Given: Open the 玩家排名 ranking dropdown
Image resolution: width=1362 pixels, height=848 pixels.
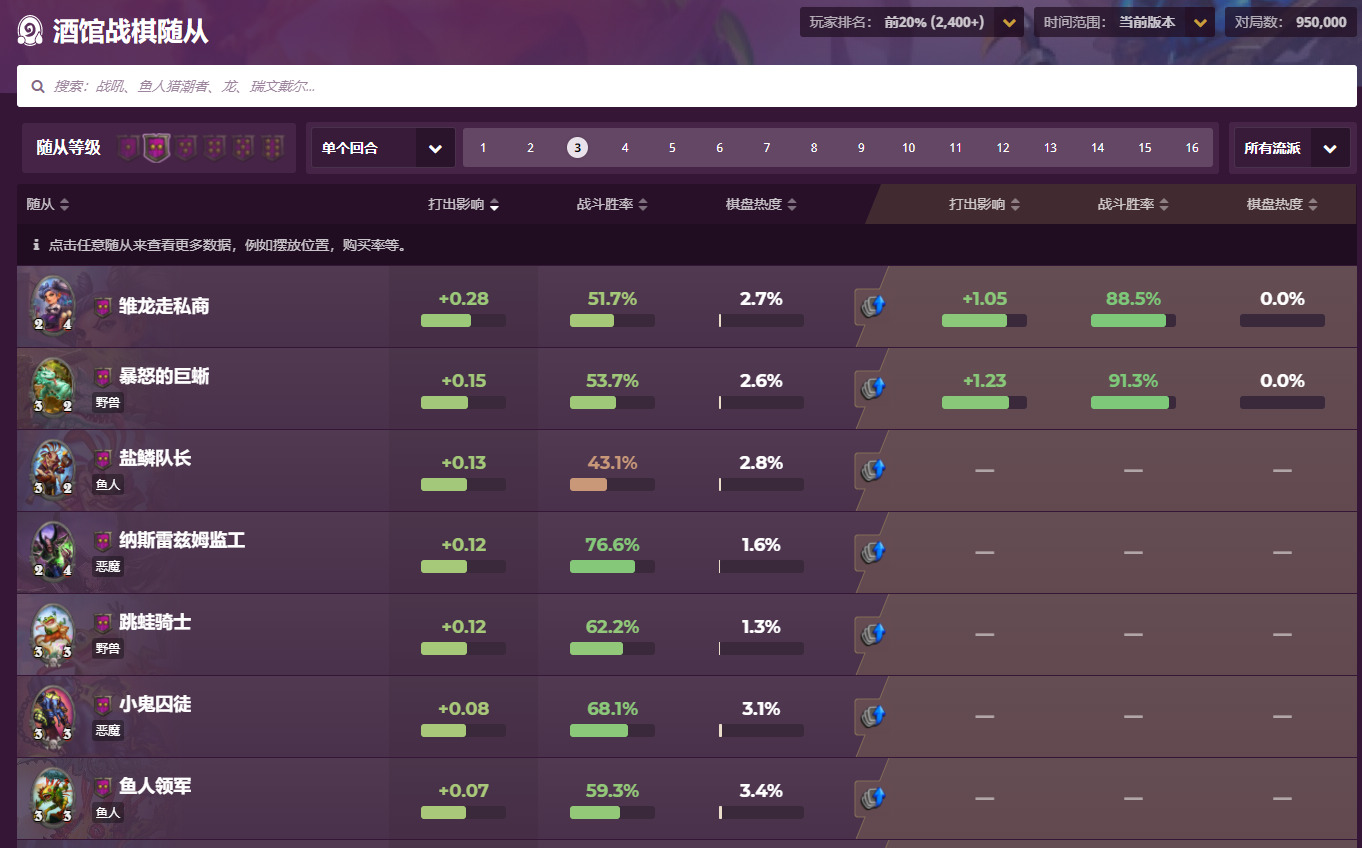Looking at the screenshot, I should [1009, 22].
